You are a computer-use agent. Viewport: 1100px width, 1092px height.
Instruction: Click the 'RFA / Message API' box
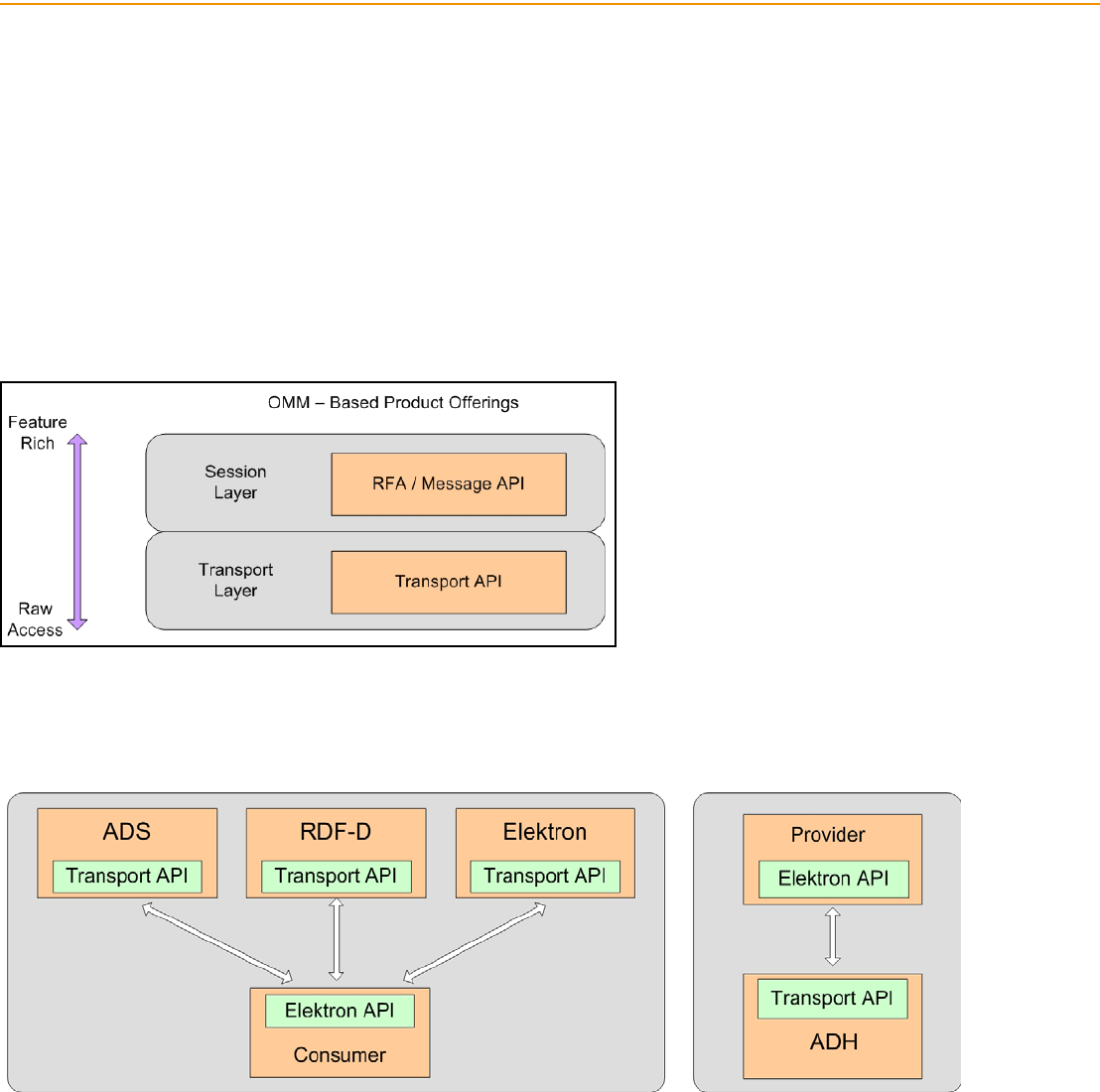pyautogui.click(x=449, y=484)
